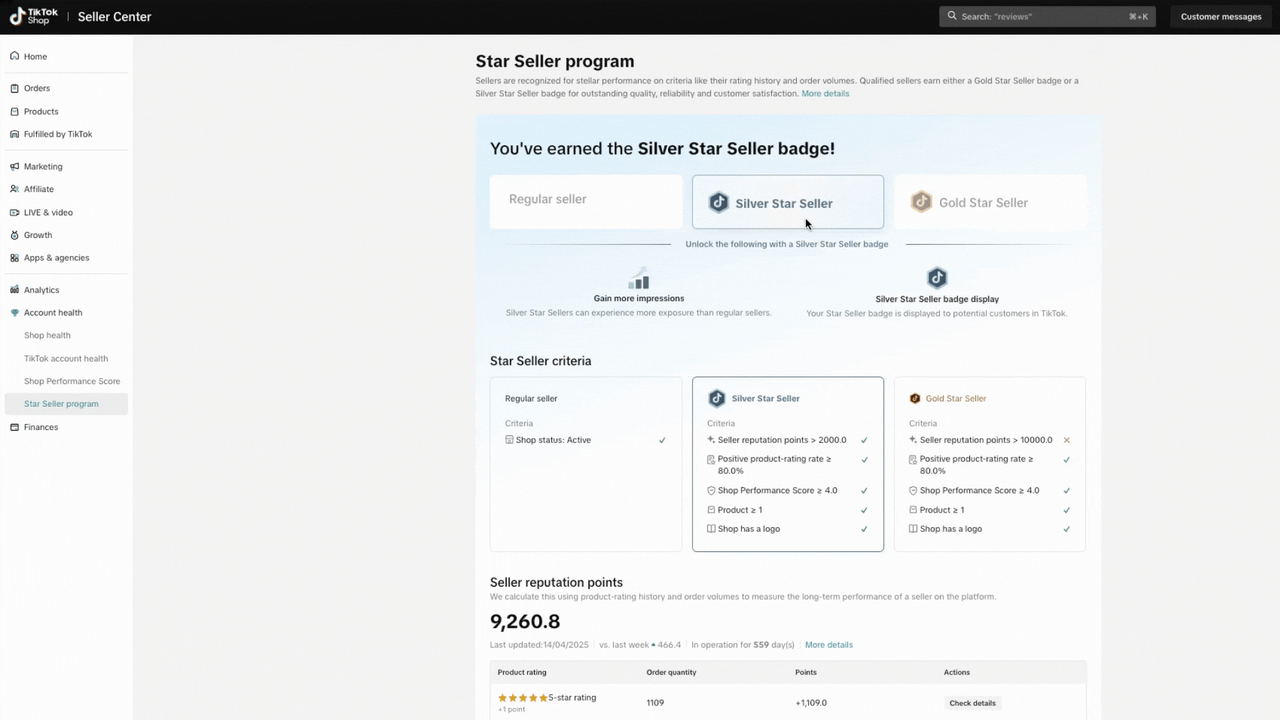Collapse the Account health section
Image resolution: width=1280 pixels, height=720 pixels.
52,313
